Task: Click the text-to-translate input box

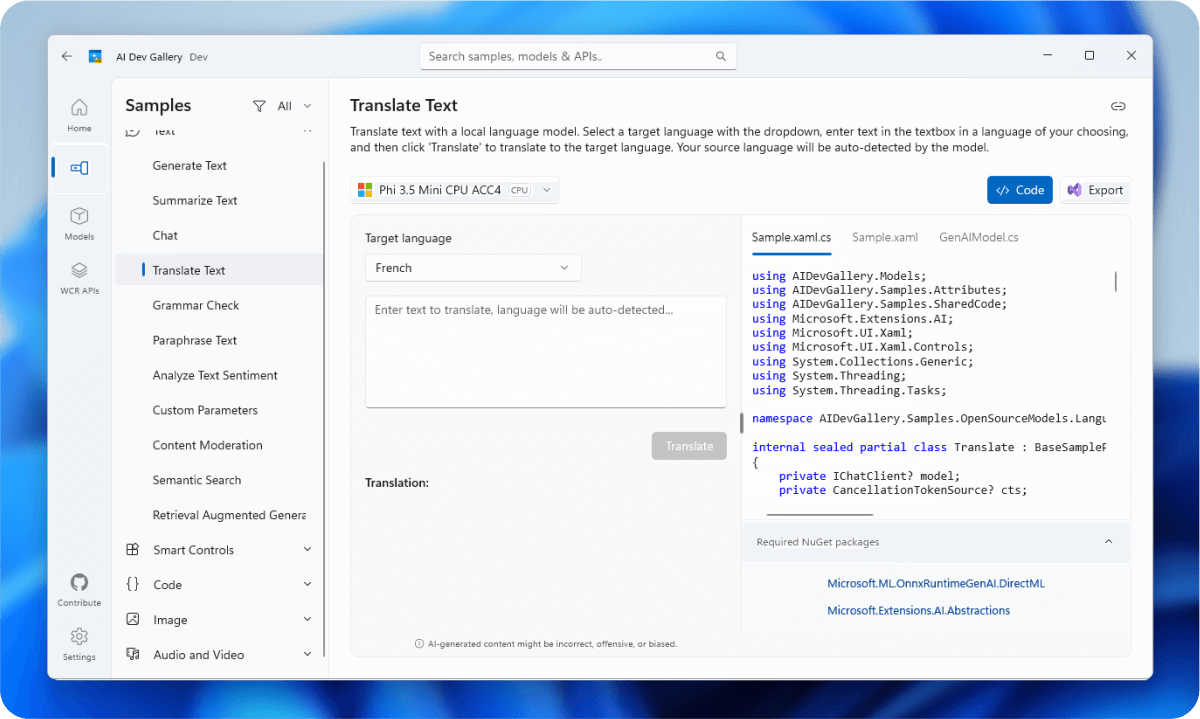Action: [545, 350]
